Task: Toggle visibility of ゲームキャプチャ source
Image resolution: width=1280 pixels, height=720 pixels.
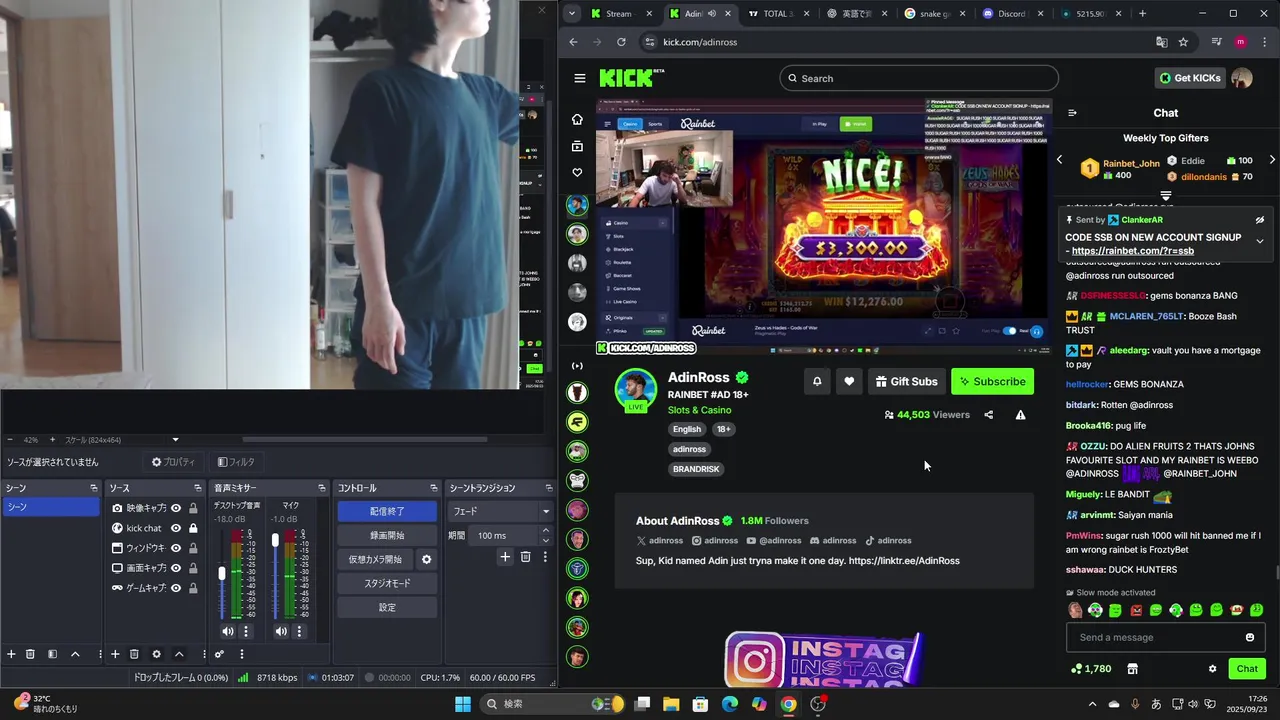Action: [176, 588]
